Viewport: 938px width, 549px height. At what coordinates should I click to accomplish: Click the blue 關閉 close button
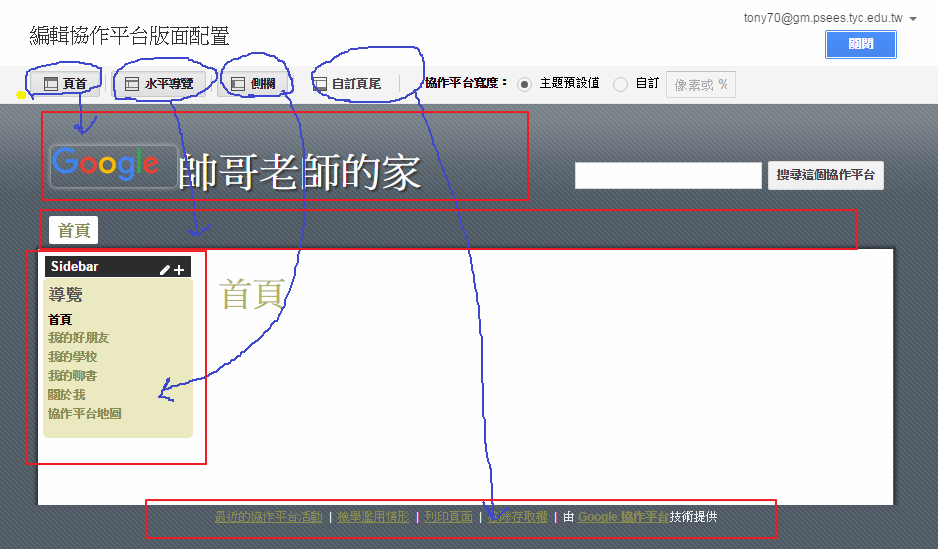860,45
